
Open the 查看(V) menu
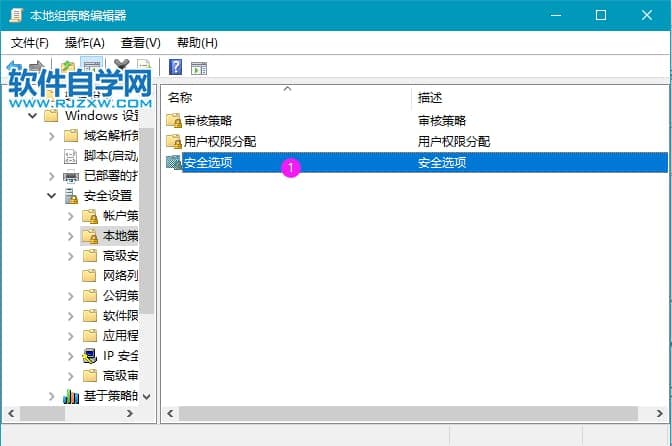[x=140, y=43]
